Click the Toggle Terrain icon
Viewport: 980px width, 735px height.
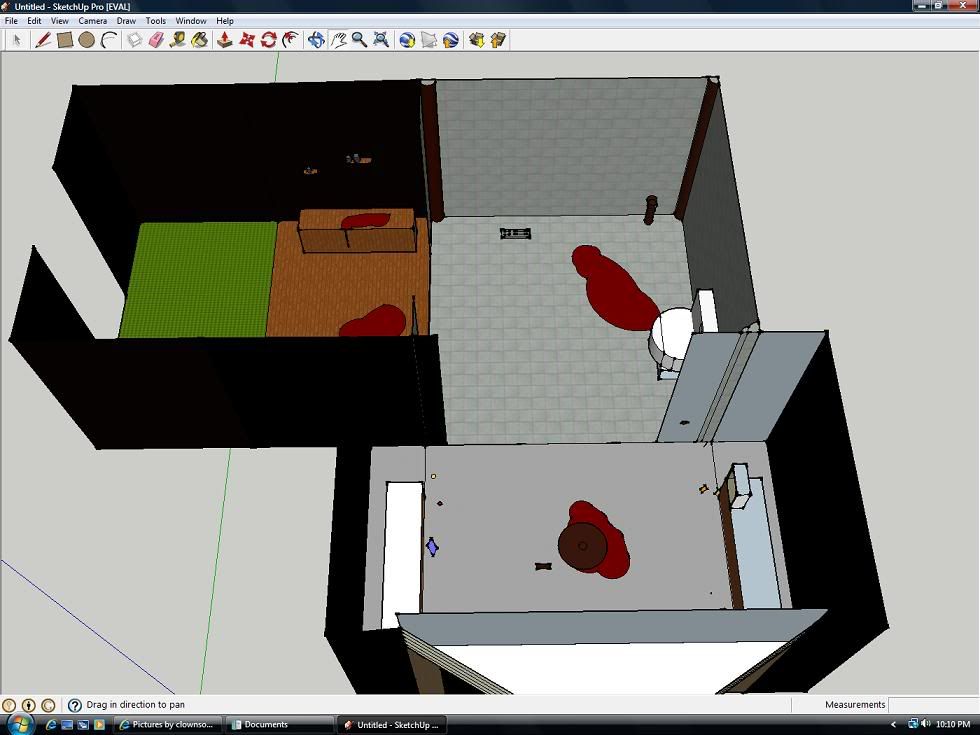coord(429,40)
